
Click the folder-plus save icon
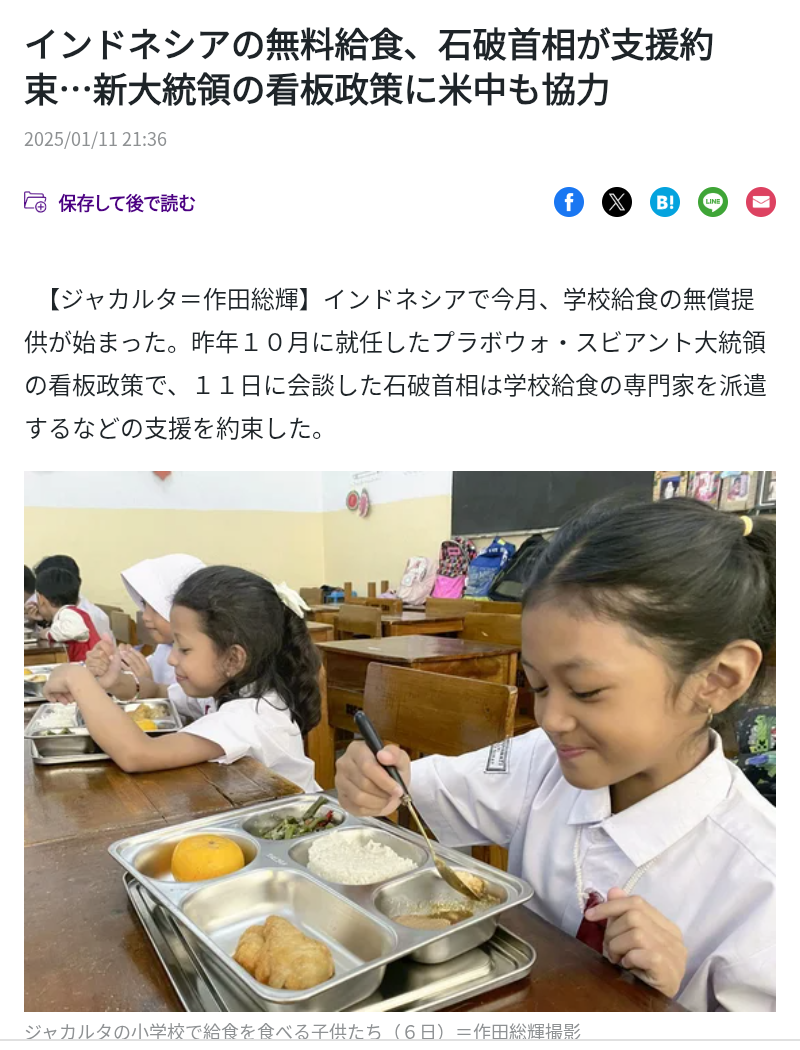(35, 202)
